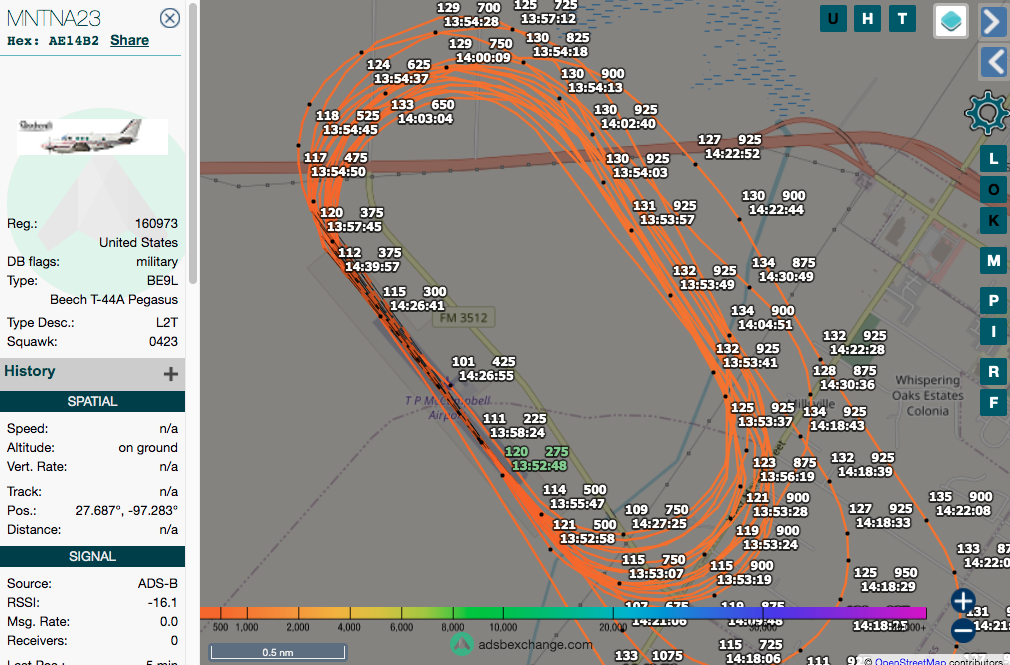Screen dimensions: 1010x665
Task: Click the RSSI value -16.1
Action: (162, 602)
